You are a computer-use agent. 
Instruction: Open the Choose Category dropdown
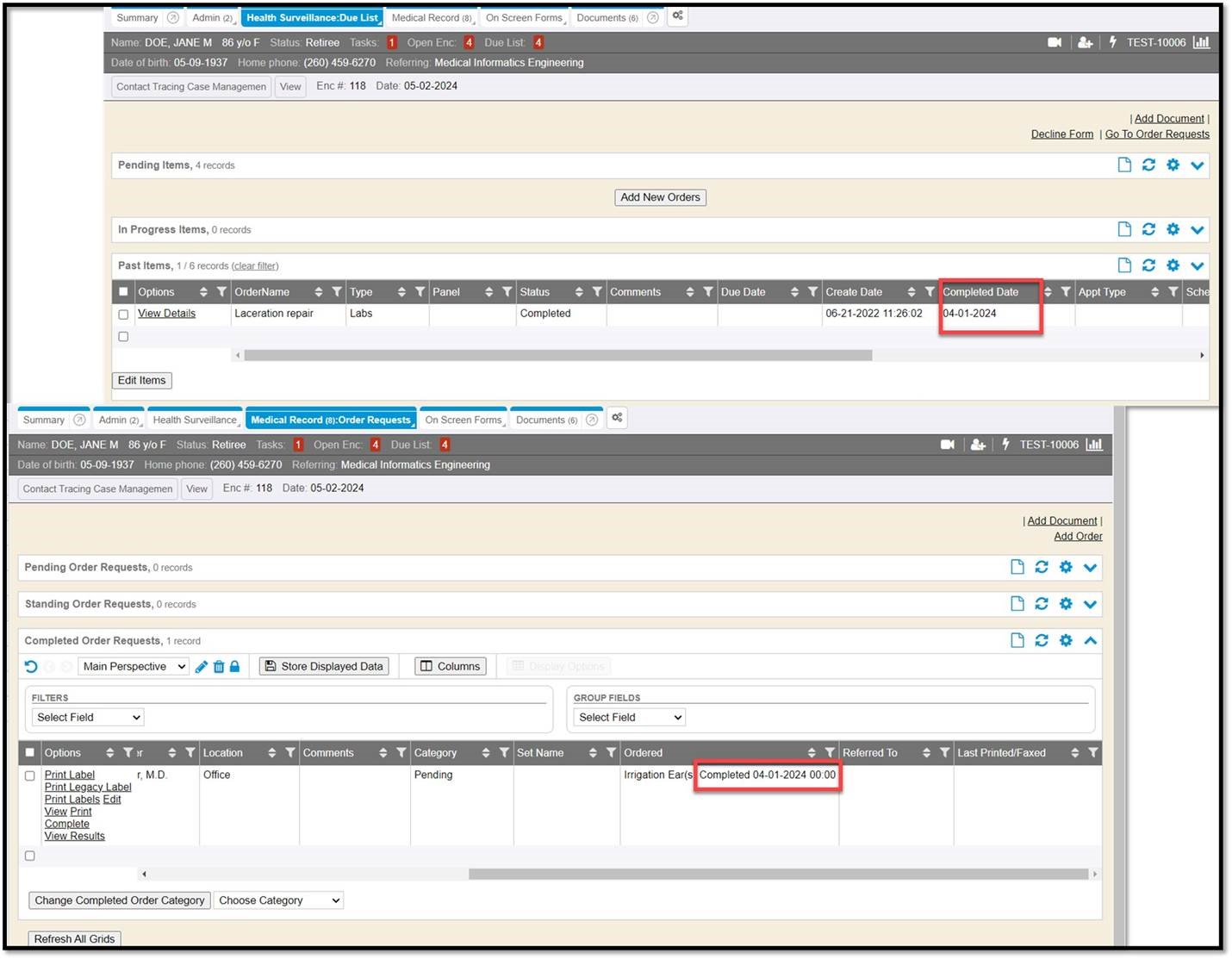pyautogui.click(x=278, y=900)
